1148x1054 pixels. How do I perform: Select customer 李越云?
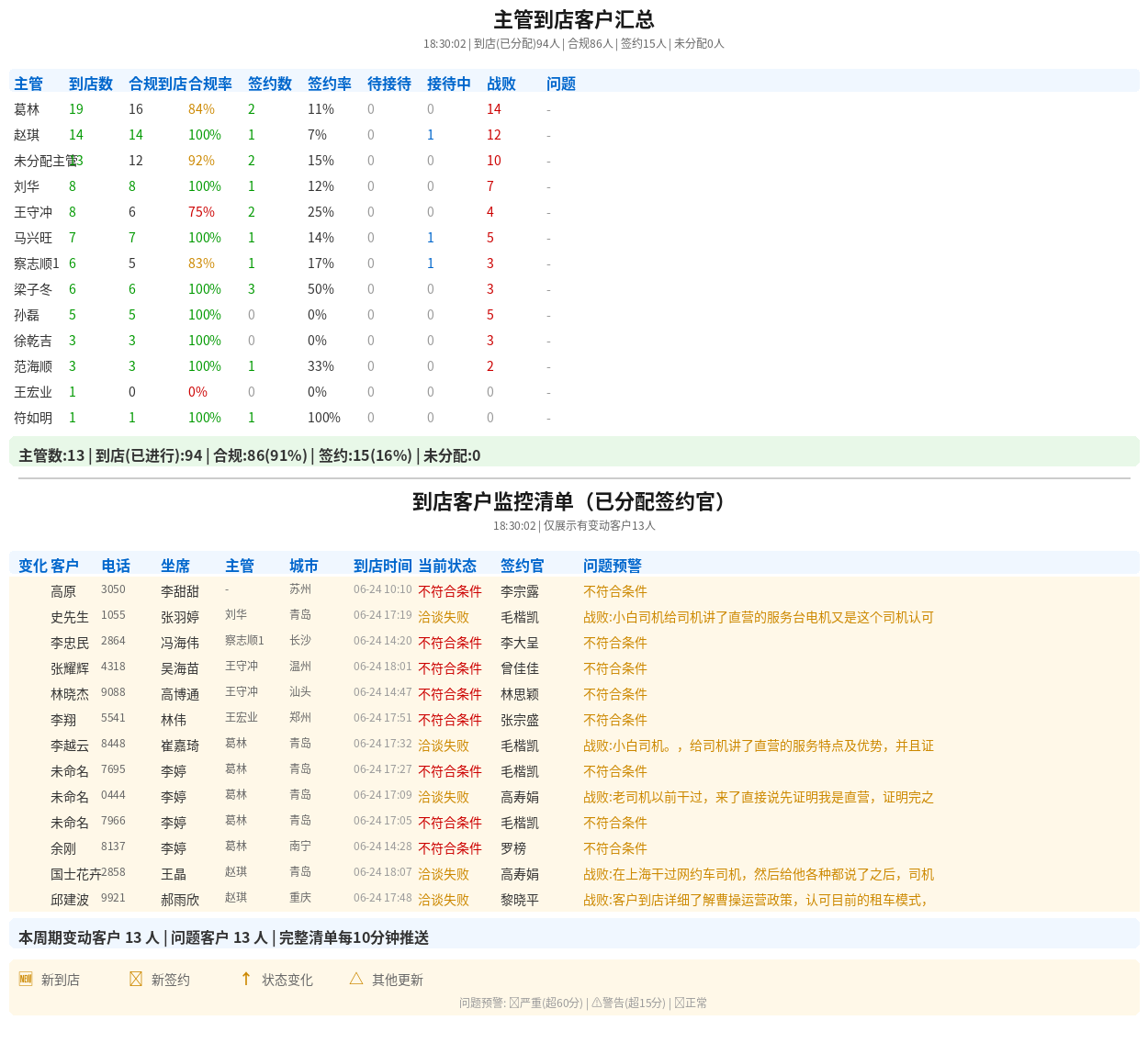(x=70, y=746)
